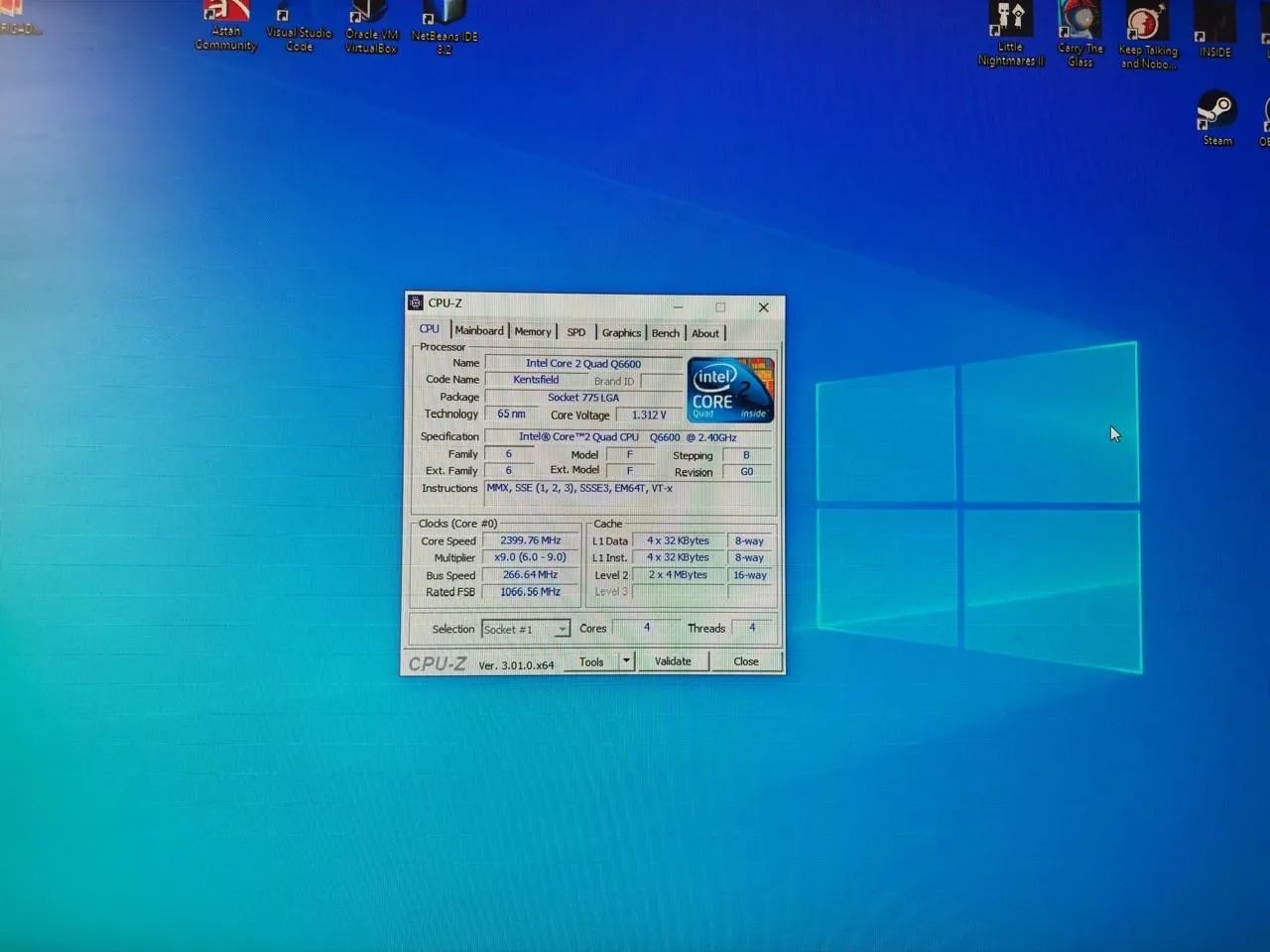Viewport: 1270px width, 952px height.
Task: Close the CPU-Z window with the X
Action: point(764,307)
